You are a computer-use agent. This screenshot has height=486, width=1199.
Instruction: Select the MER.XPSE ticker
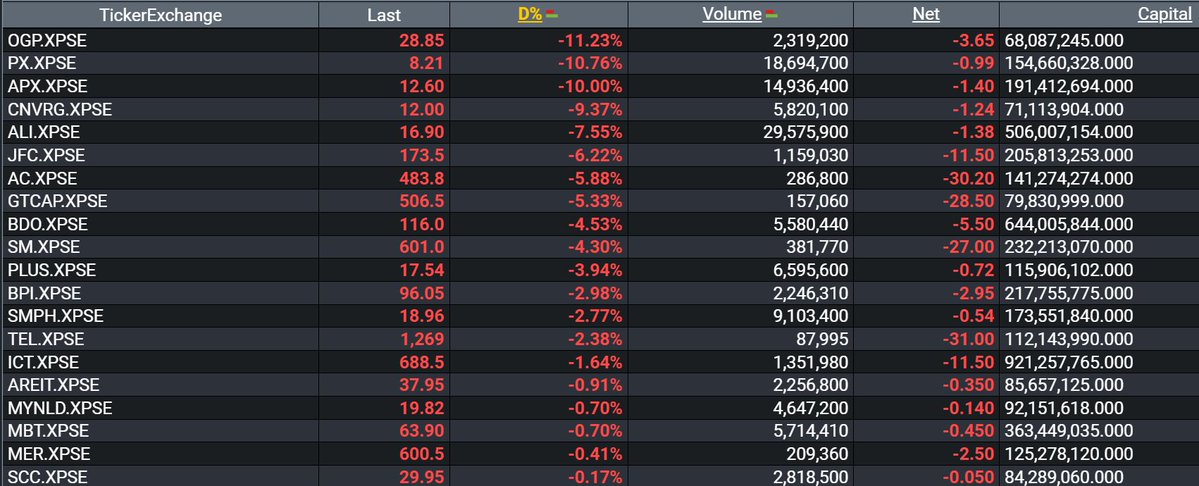[x=49, y=454]
